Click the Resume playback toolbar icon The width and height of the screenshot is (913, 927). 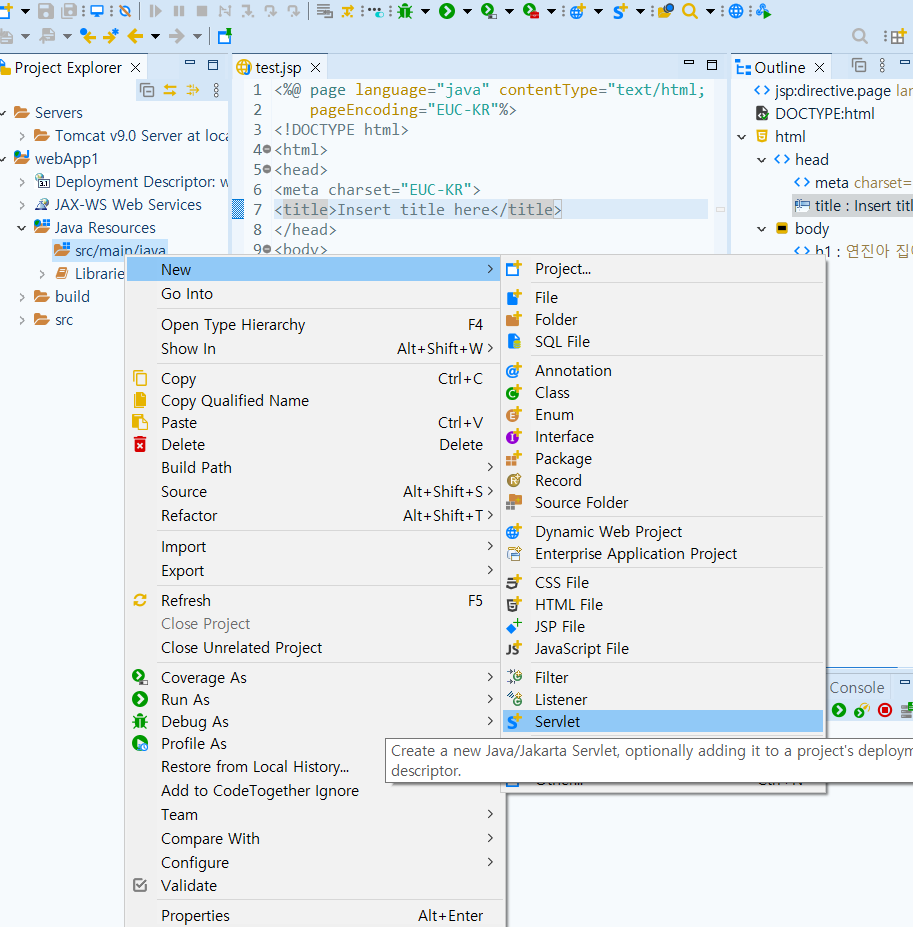(x=156, y=11)
